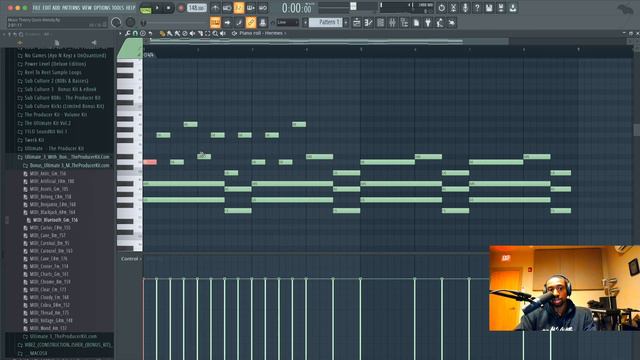Click the Record button
The width and height of the screenshot is (640, 360).
181,8
